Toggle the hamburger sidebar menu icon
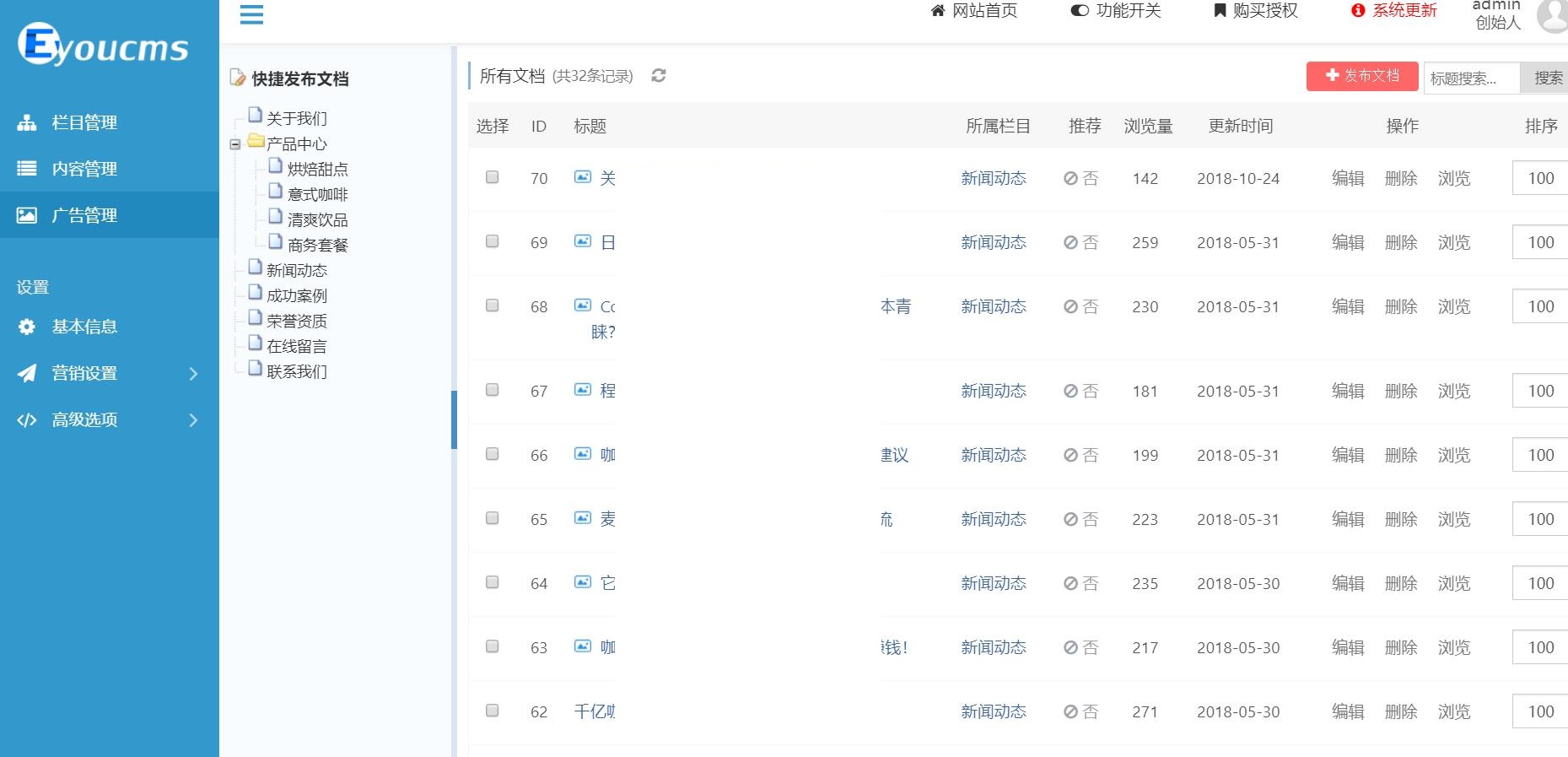This screenshot has width=1568, height=757. 251,14
